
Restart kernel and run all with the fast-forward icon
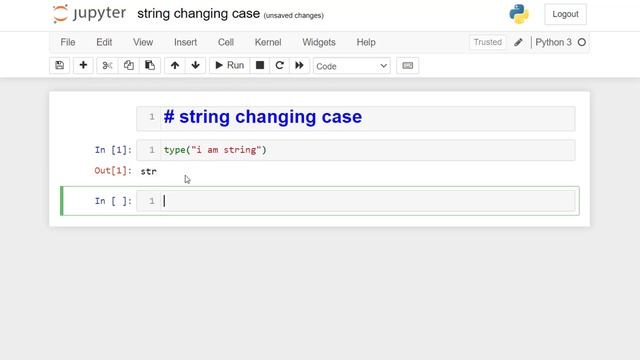[299, 65]
